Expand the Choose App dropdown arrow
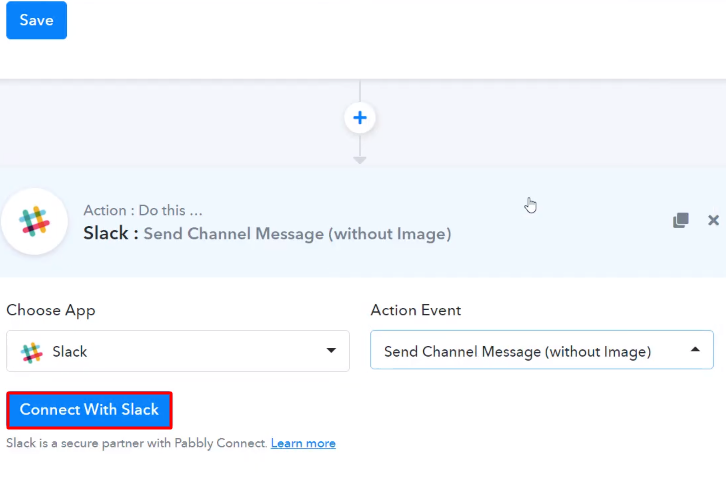The width and height of the screenshot is (726, 500). tap(331, 350)
